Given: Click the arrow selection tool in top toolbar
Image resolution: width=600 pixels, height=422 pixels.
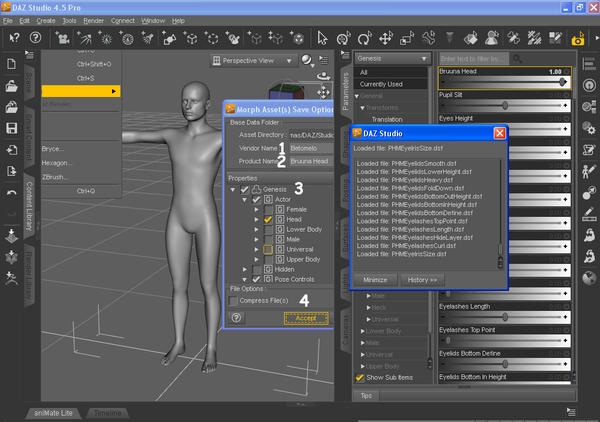Looking at the screenshot, I should pyautogui.click(x=322, y=39).
